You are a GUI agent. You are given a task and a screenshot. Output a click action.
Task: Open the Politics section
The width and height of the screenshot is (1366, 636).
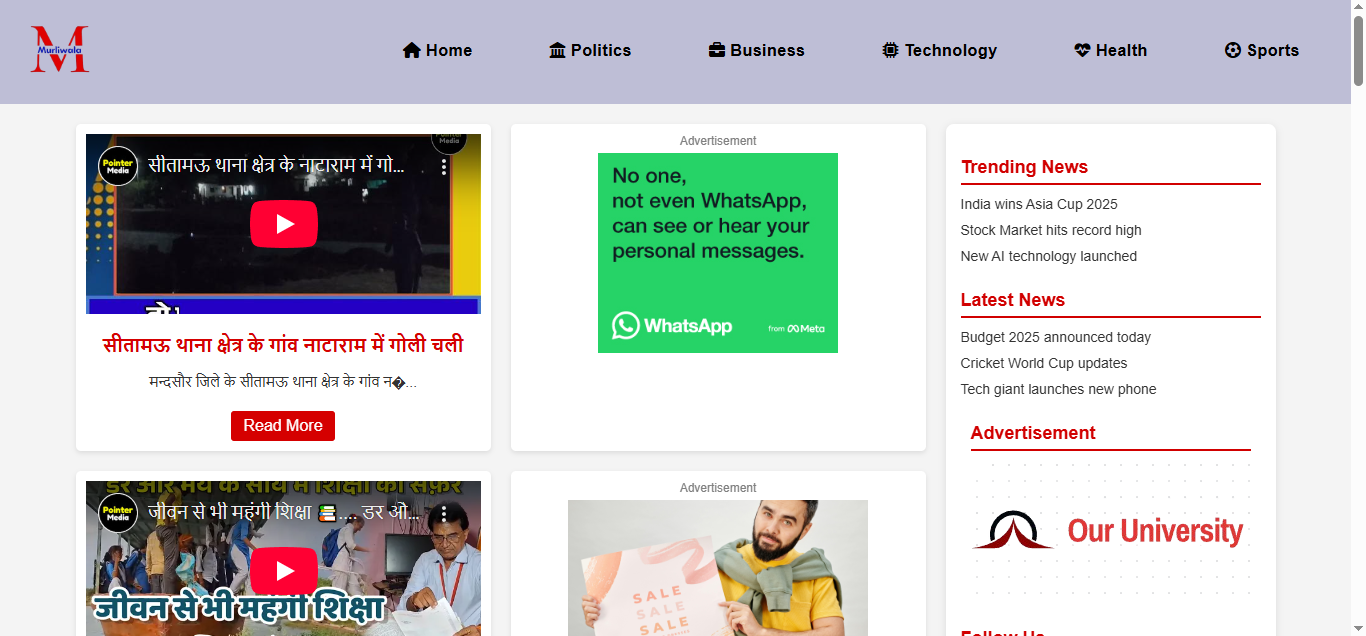(590, 50)
